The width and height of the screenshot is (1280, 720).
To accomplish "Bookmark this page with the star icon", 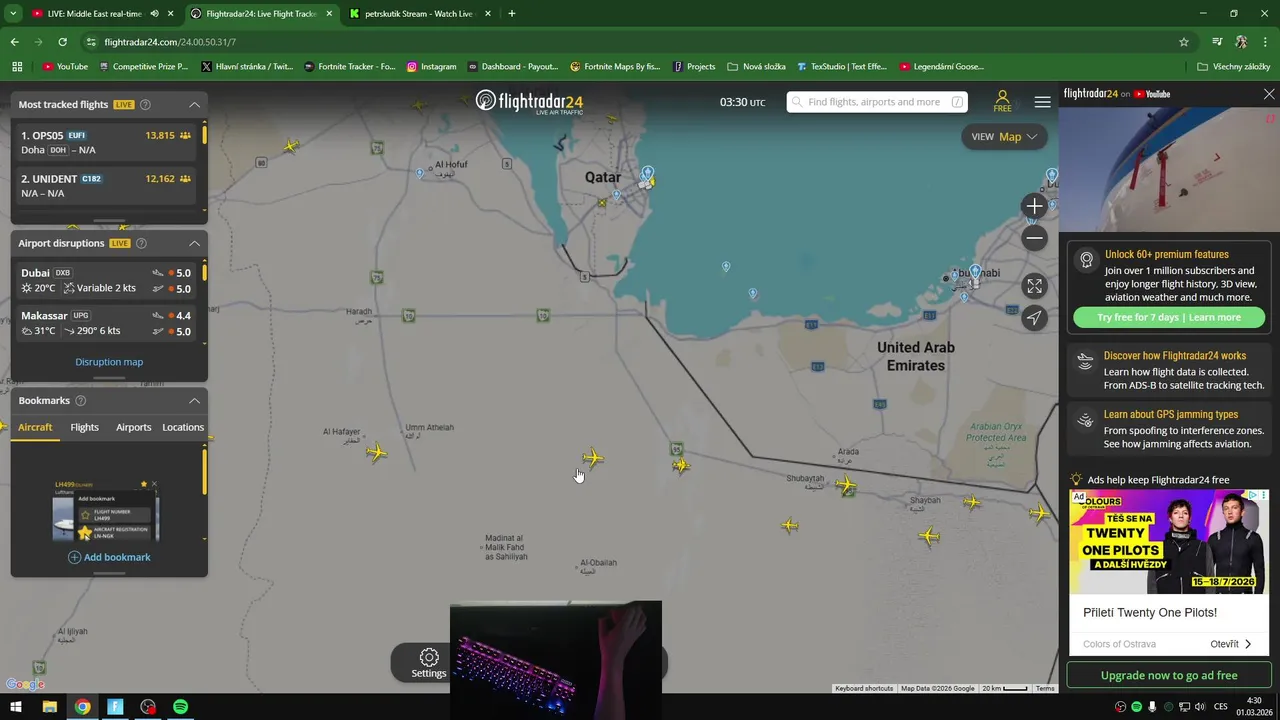I will click(1184, 42).
